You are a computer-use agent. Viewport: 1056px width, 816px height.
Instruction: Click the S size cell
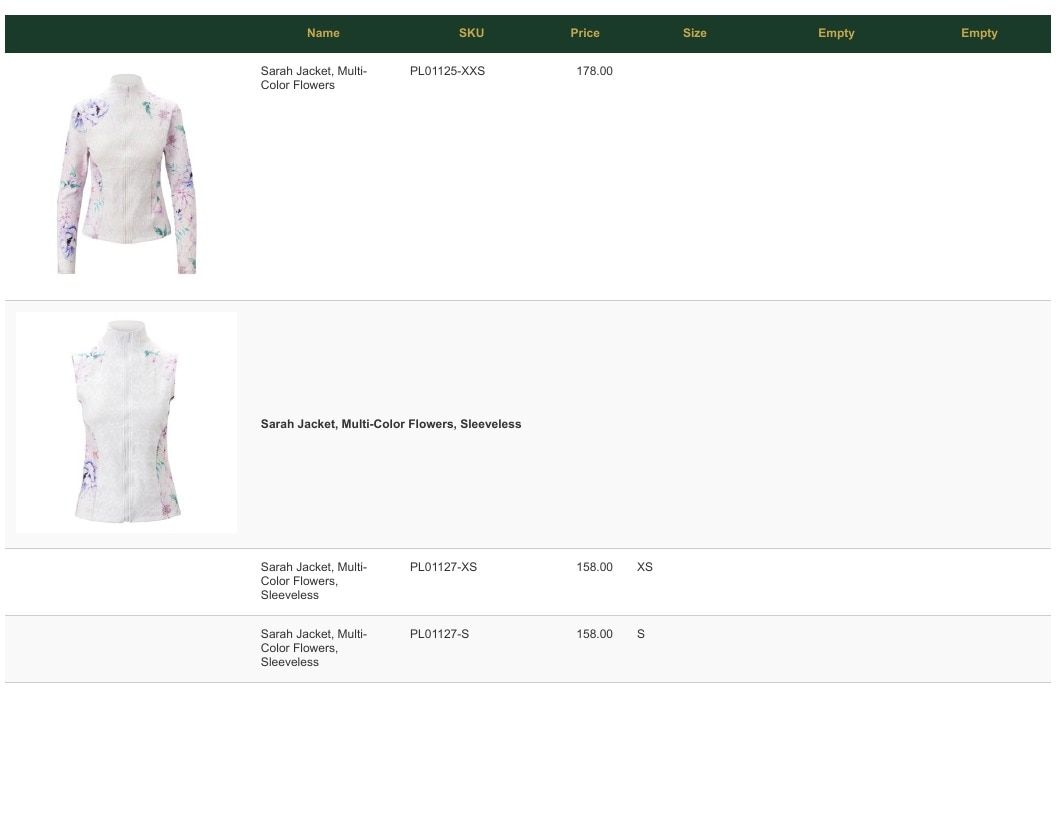[640, 634]
